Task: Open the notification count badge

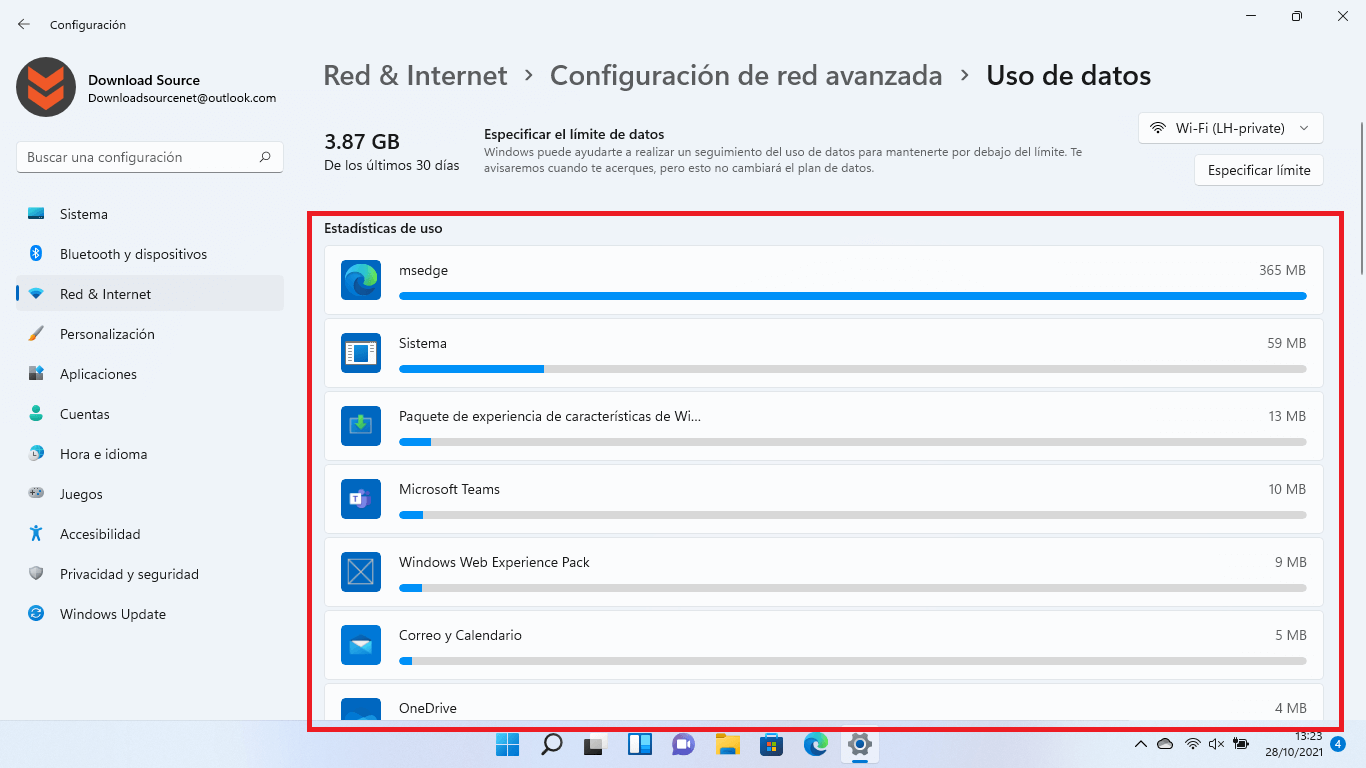Action: [1339, 744]
